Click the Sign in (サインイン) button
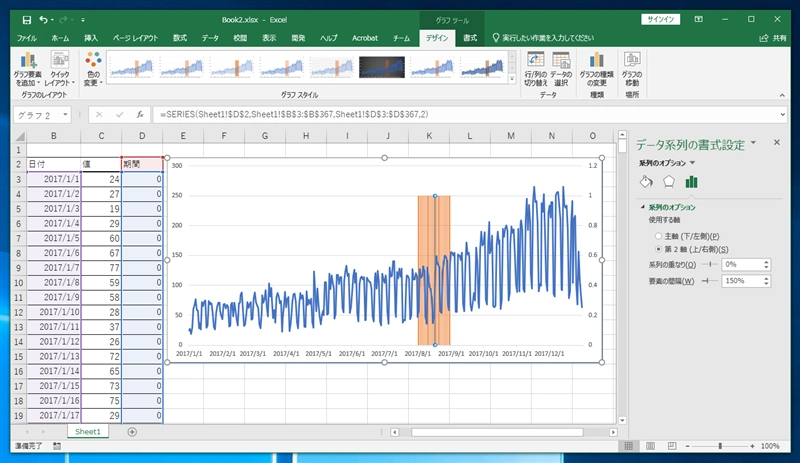Viewport: 800px width, 463px height. pyautogui.click(x=661, y=19)
